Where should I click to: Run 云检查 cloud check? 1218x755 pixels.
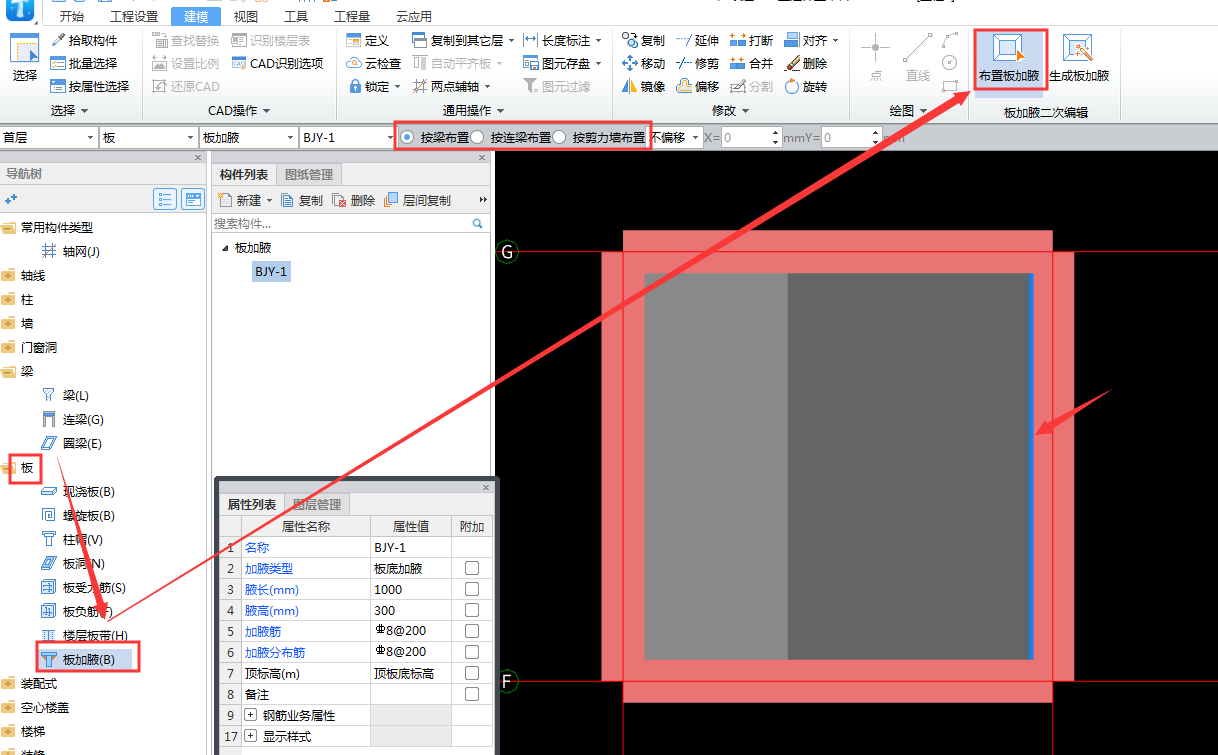pyautogui.click(x=373, y=63)
